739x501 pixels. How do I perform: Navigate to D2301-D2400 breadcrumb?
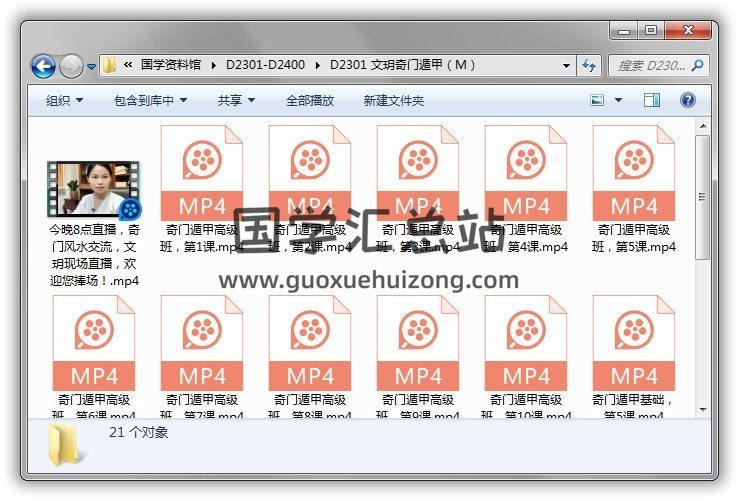[265, 65]
